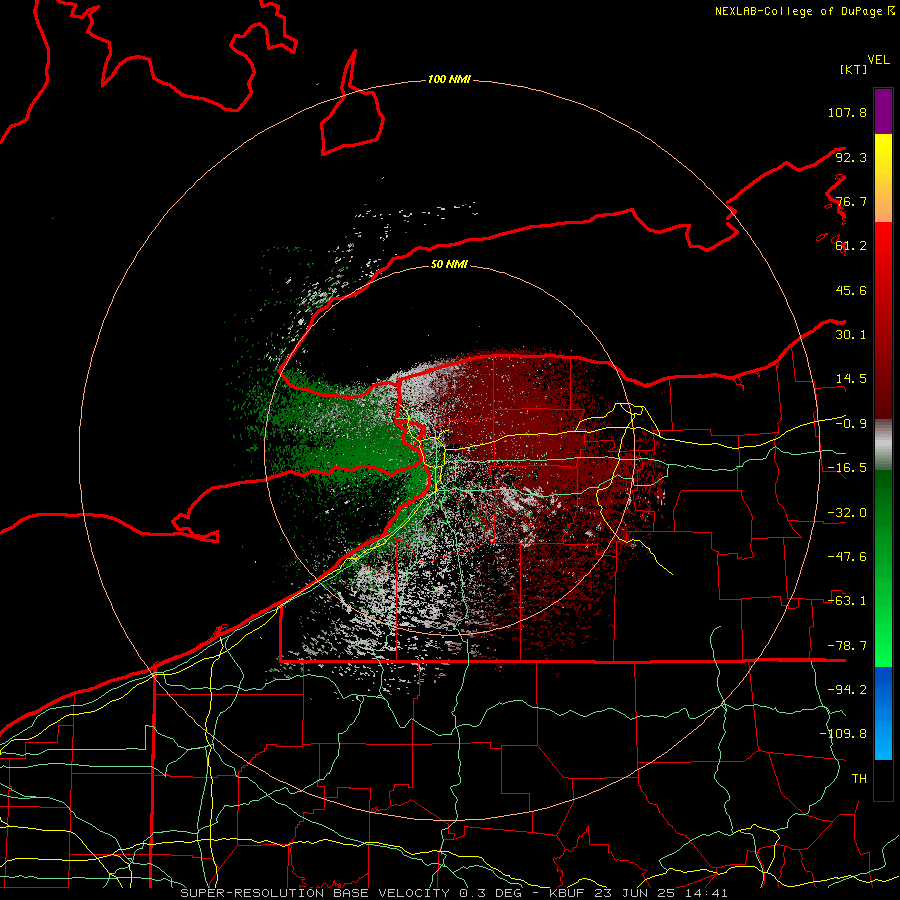Click the Super-Resolution Base Velocity caption

click(x=454, y=893)
